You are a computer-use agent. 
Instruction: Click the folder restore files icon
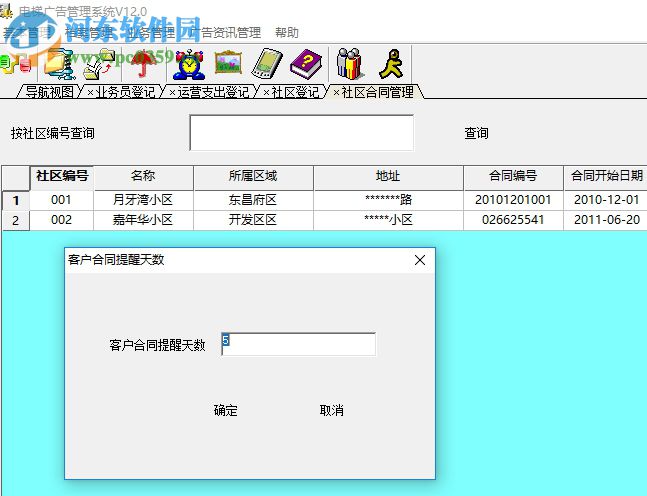click(99, 64)
